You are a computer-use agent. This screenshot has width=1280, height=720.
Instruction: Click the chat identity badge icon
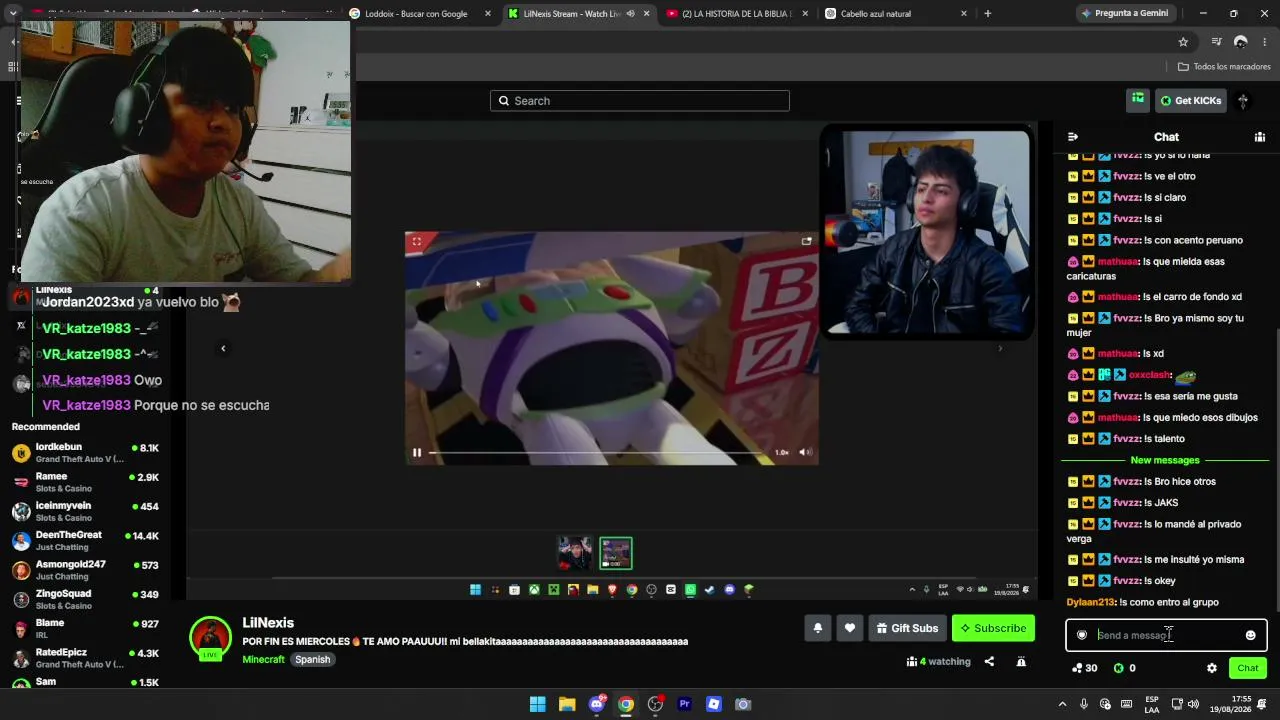click(1082, 635)
